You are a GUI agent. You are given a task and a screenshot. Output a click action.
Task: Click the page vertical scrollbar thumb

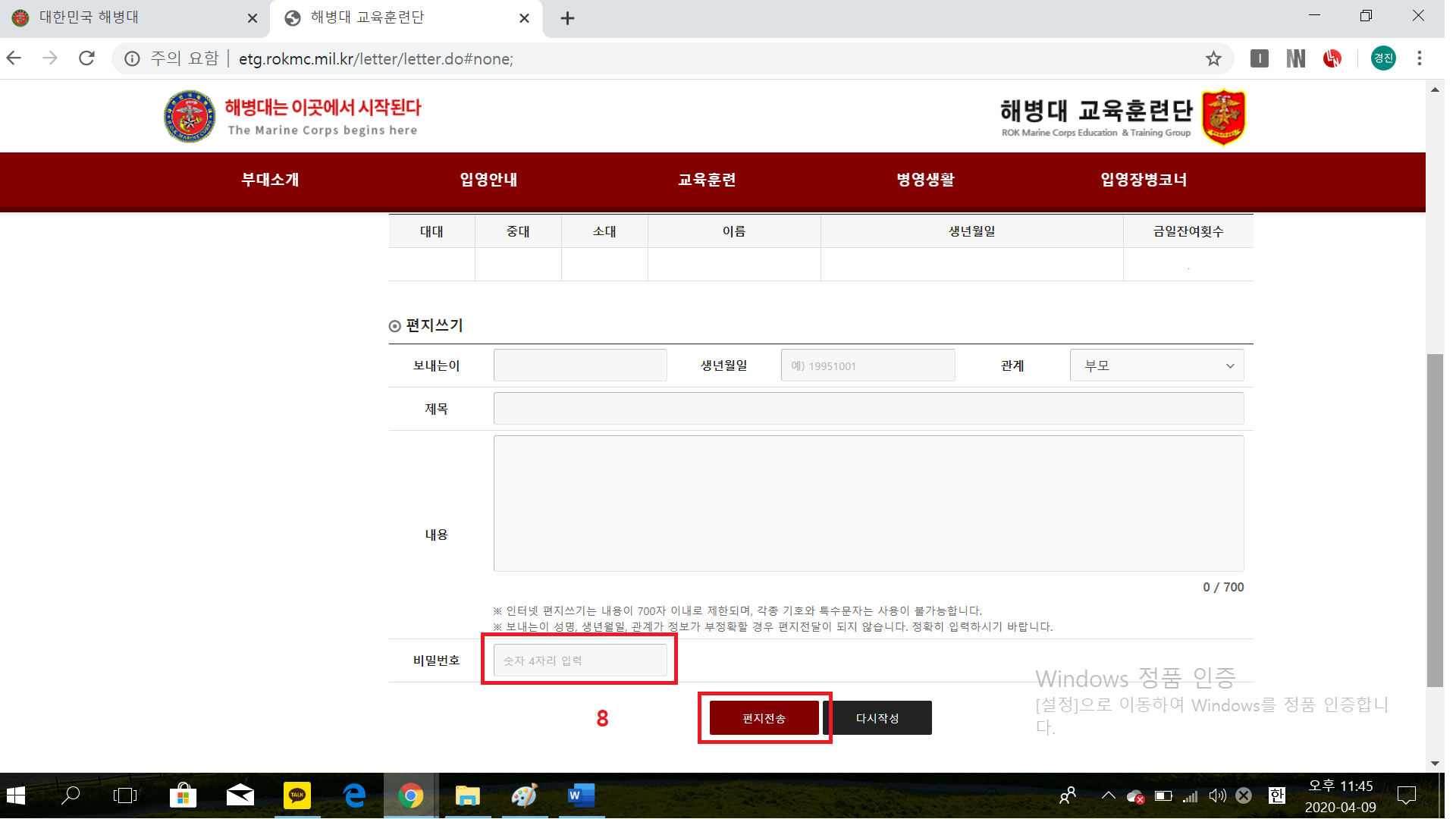click(1434, 519)
